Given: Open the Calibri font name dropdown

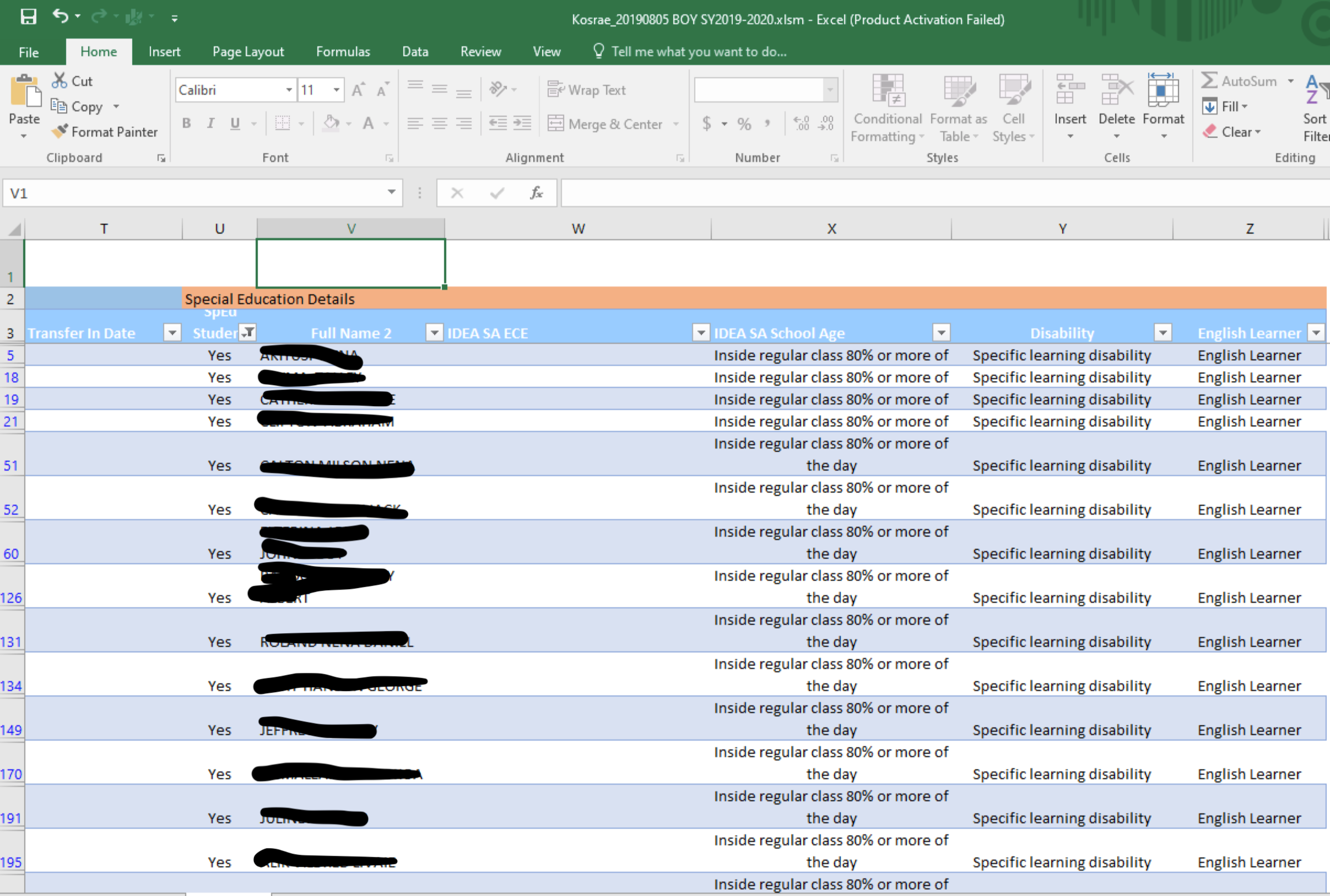Looking at the screenshot, I should pos(289,90).
